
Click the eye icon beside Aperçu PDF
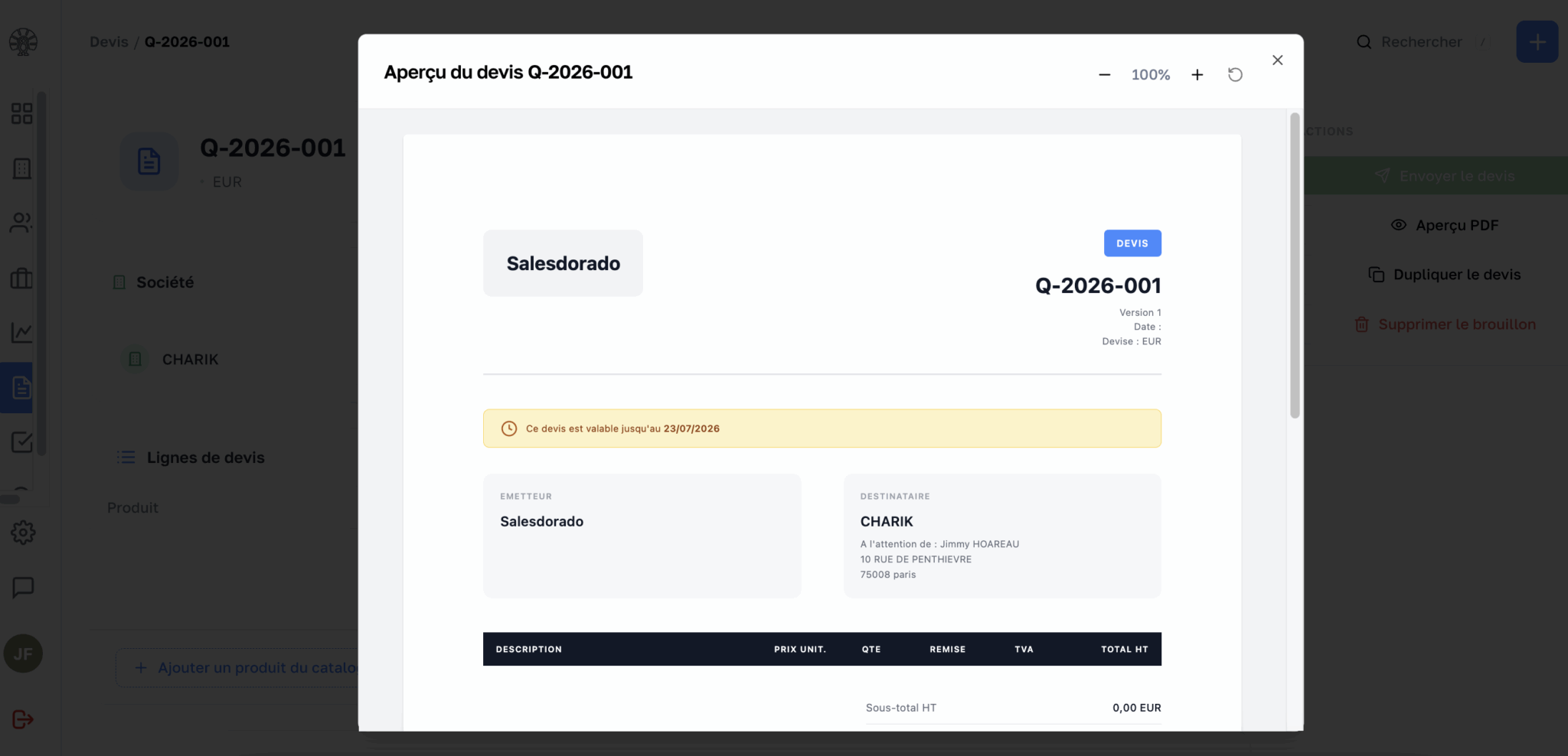click(1398, 225)
